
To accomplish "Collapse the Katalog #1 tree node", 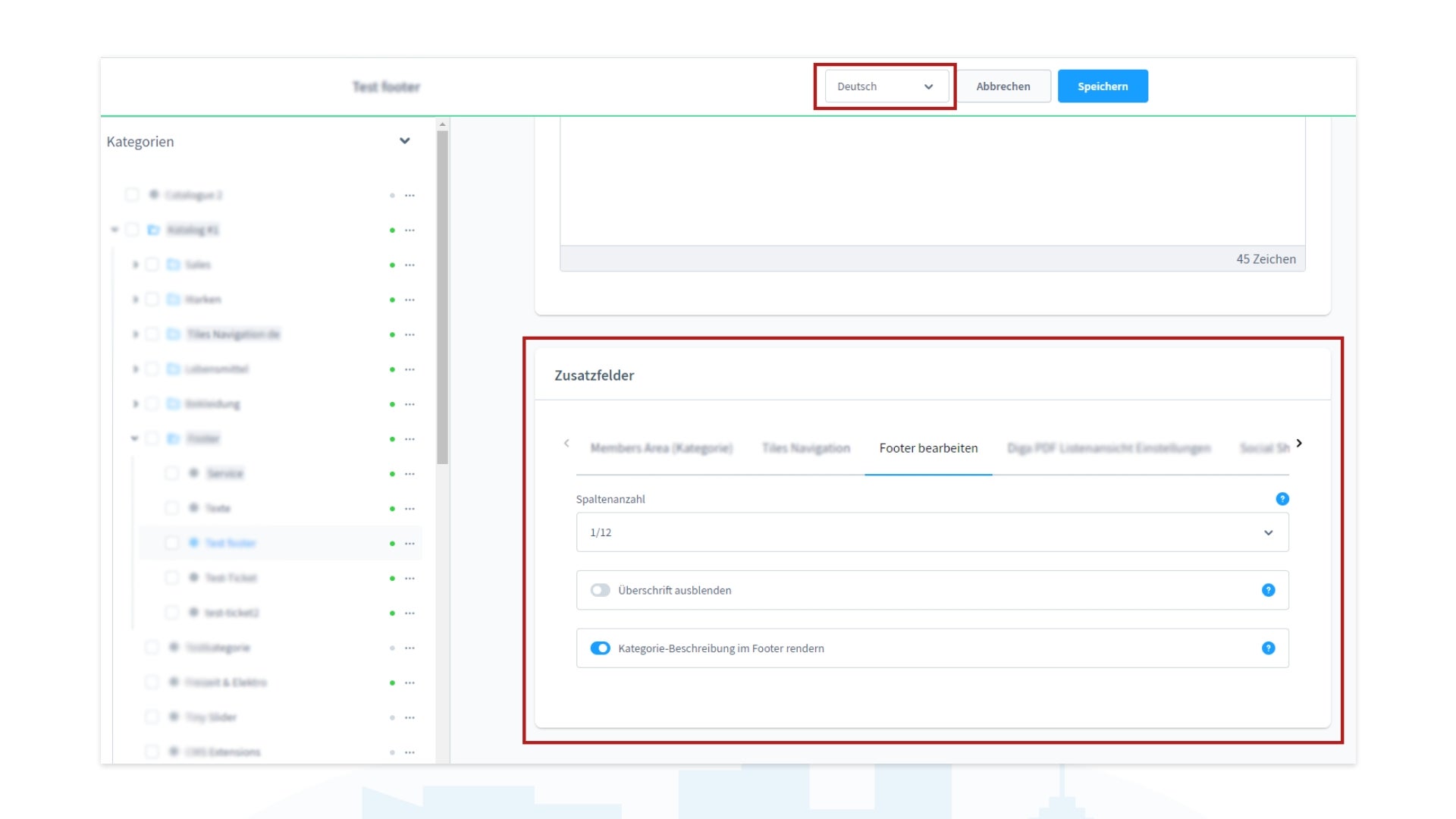I will pyautogui.click(x=115, y=230).
